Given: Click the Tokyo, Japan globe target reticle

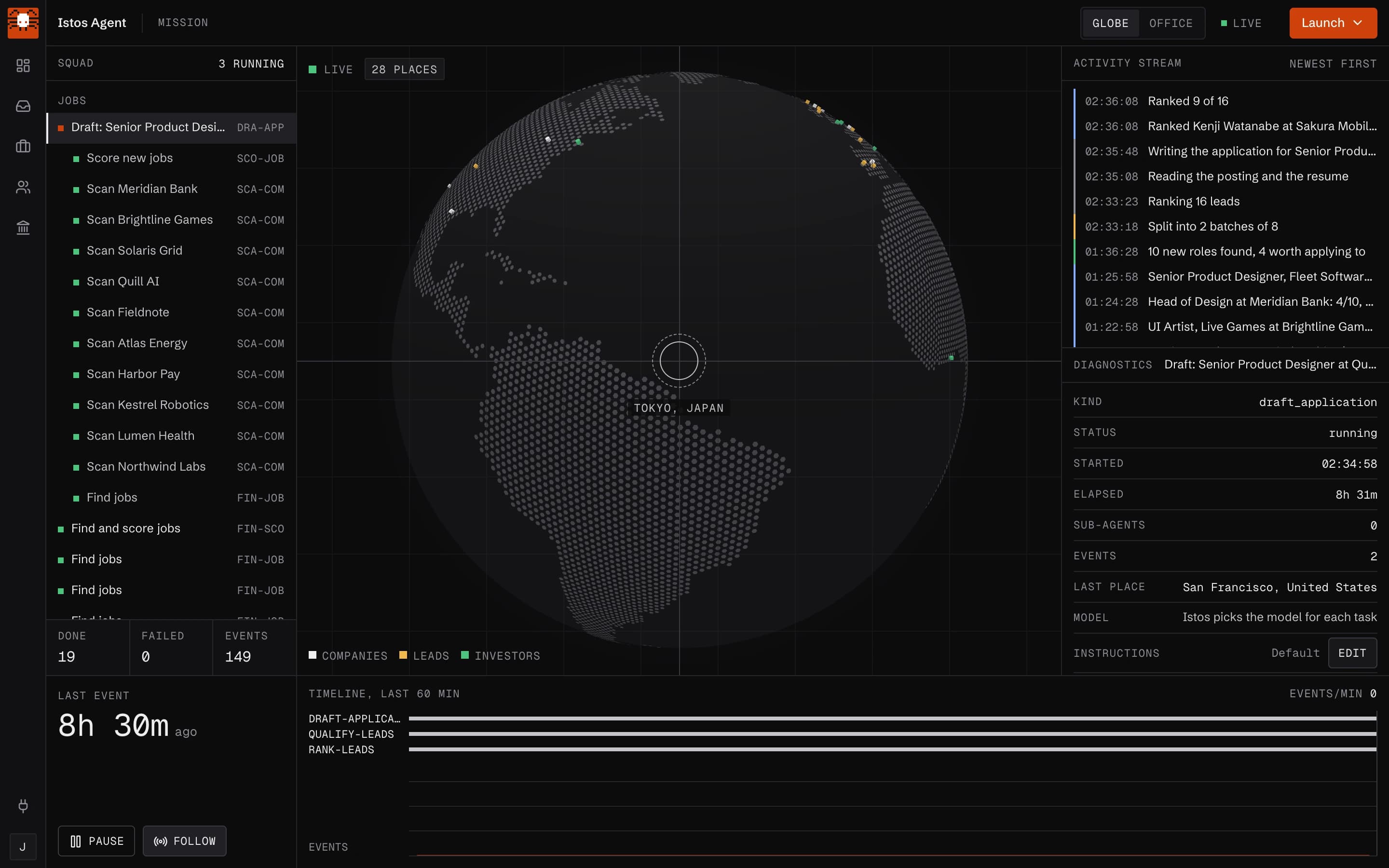Looking at the screenshot, I should pos(679,361).
